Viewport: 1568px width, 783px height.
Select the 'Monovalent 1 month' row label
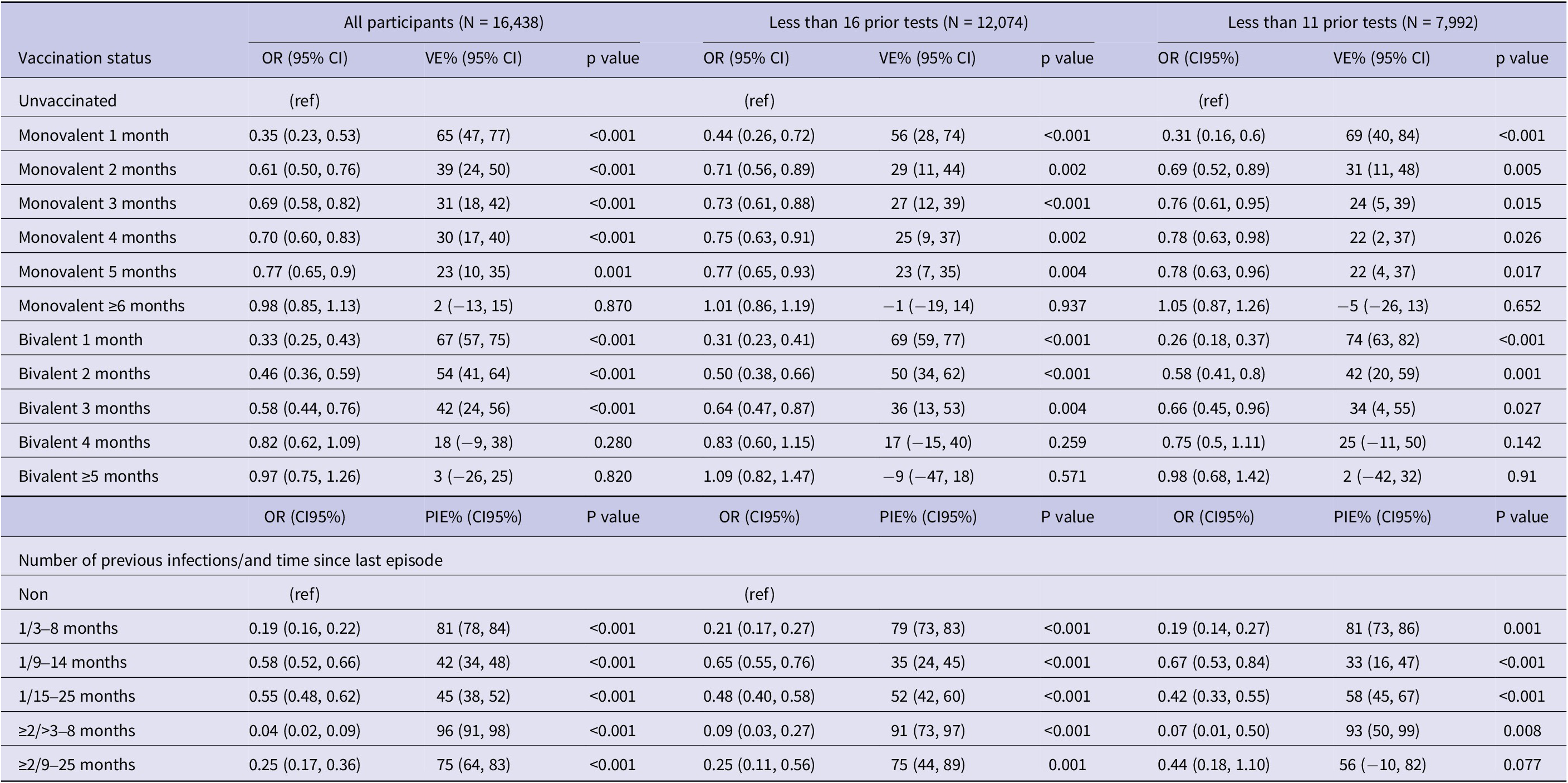point(94,135)
